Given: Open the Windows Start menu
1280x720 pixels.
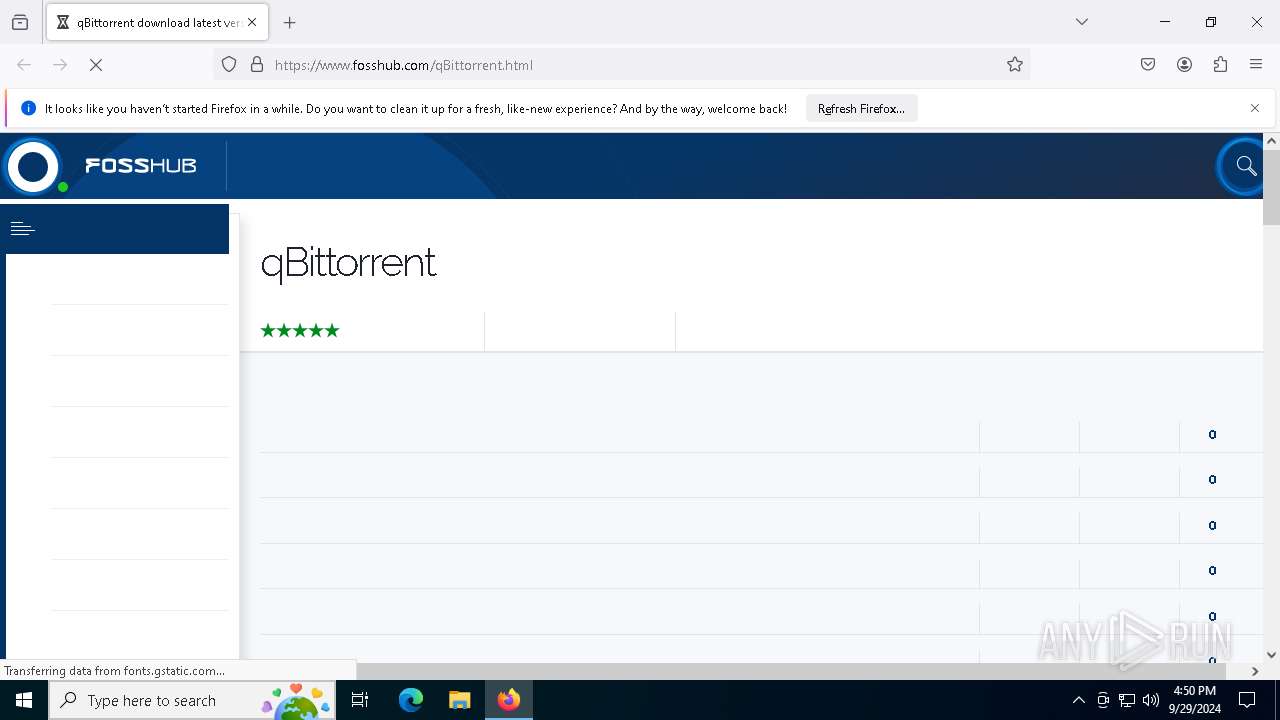Looking at the screenshot, I should tap(24, 700).
